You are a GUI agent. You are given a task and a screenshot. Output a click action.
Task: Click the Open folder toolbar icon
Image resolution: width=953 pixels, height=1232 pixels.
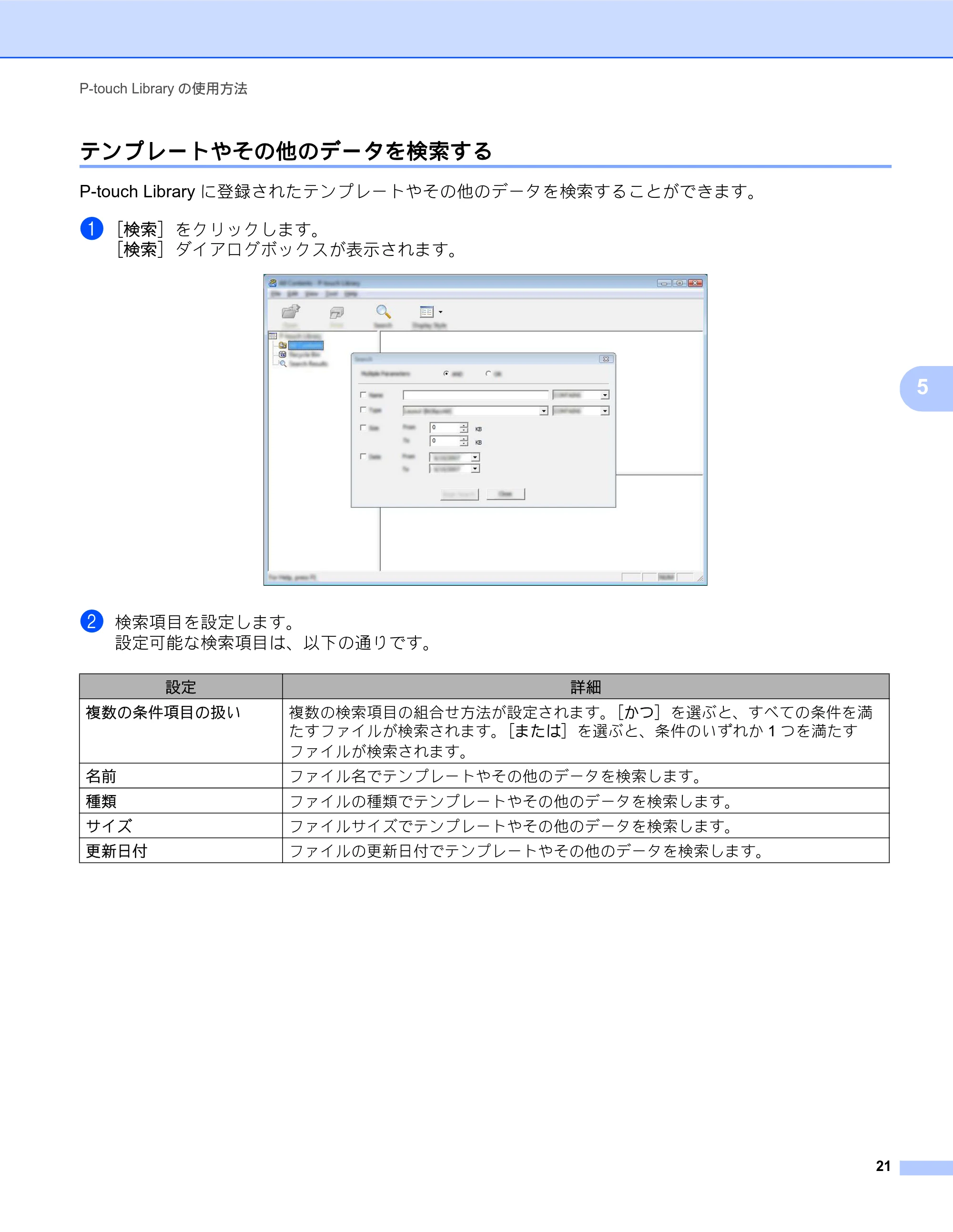(x=291, y=311)
